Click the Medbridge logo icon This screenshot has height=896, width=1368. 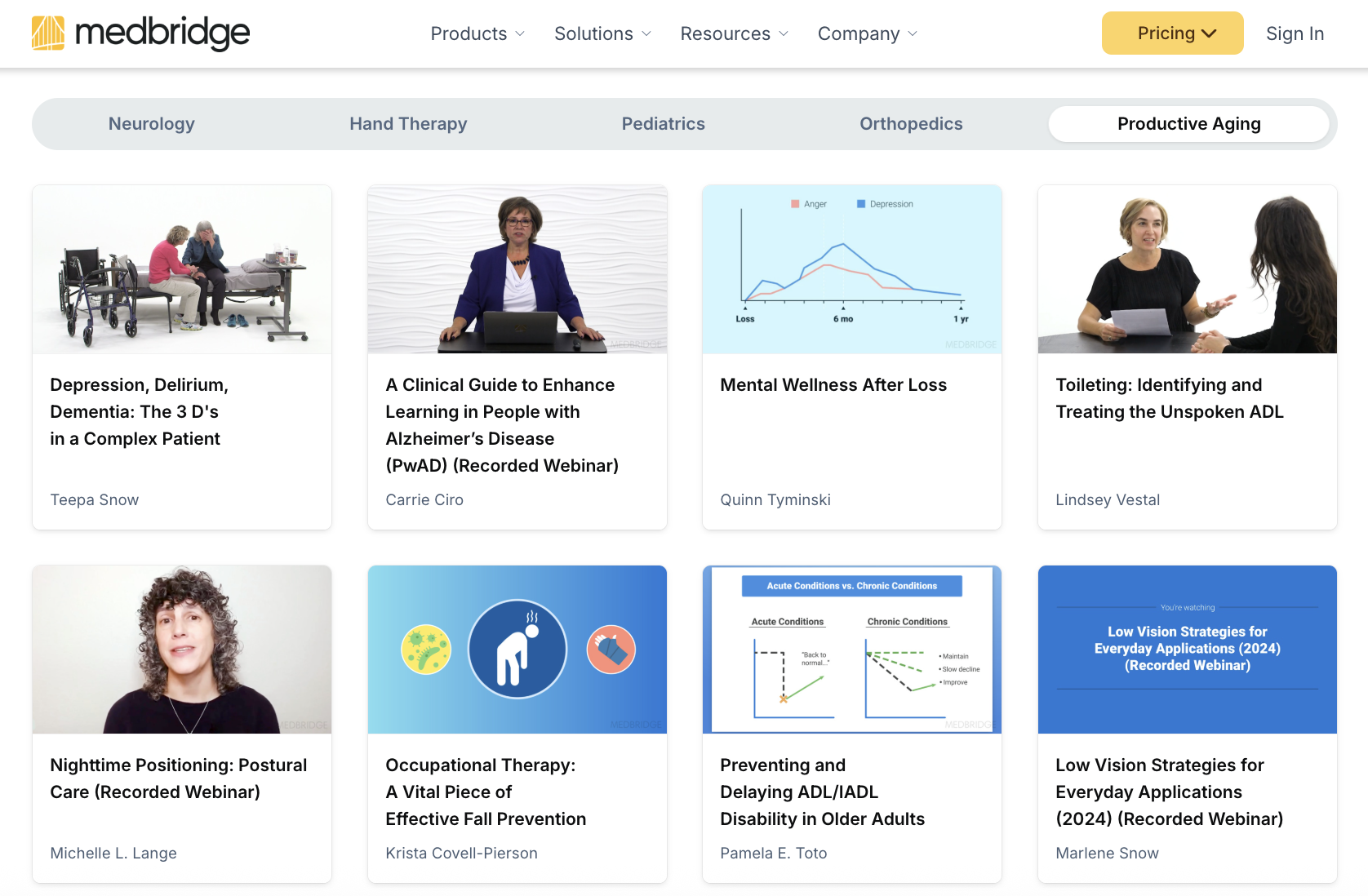(x=48, y=33)
